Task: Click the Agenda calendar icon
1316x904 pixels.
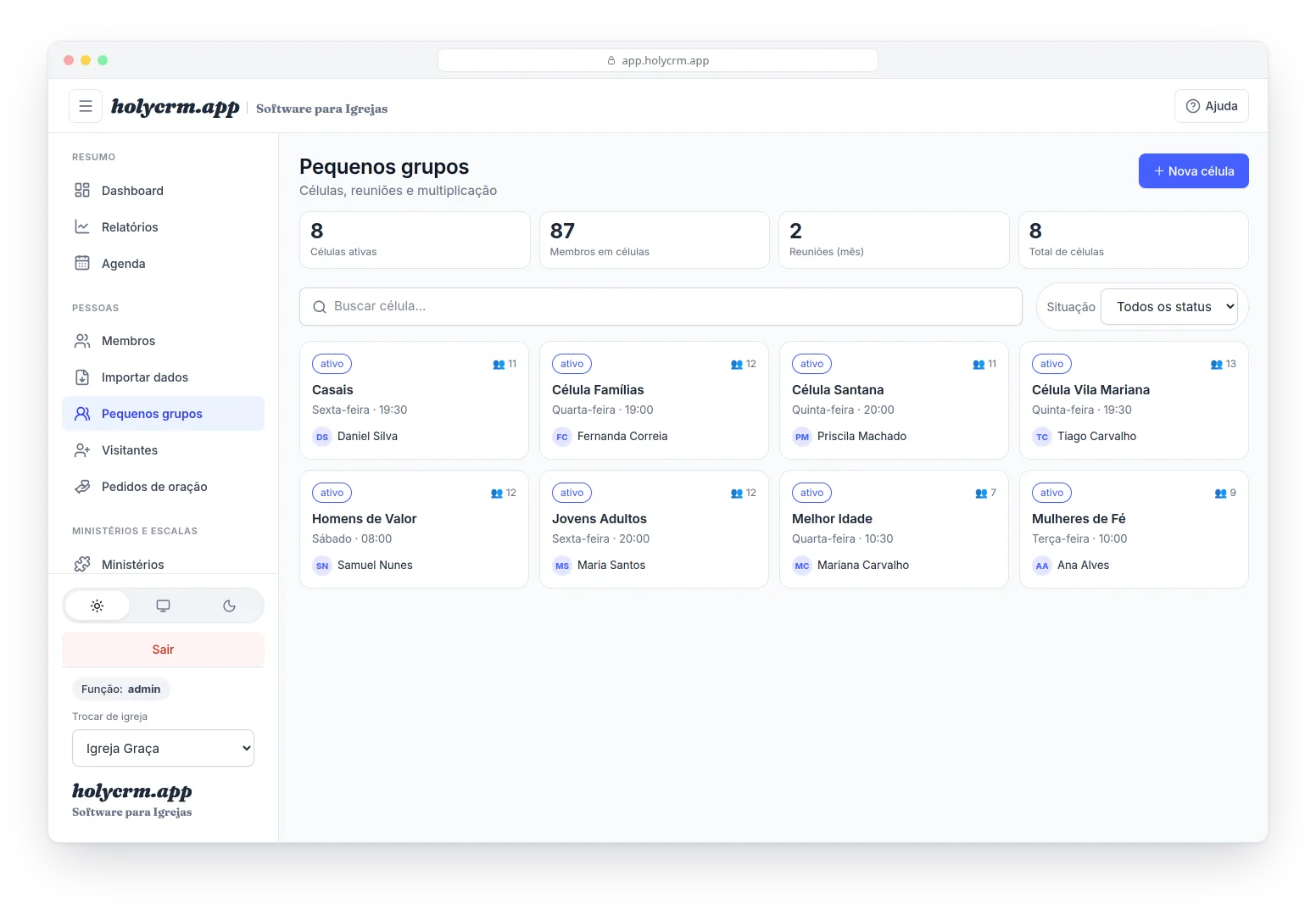Action: click(x=82, y=263)
